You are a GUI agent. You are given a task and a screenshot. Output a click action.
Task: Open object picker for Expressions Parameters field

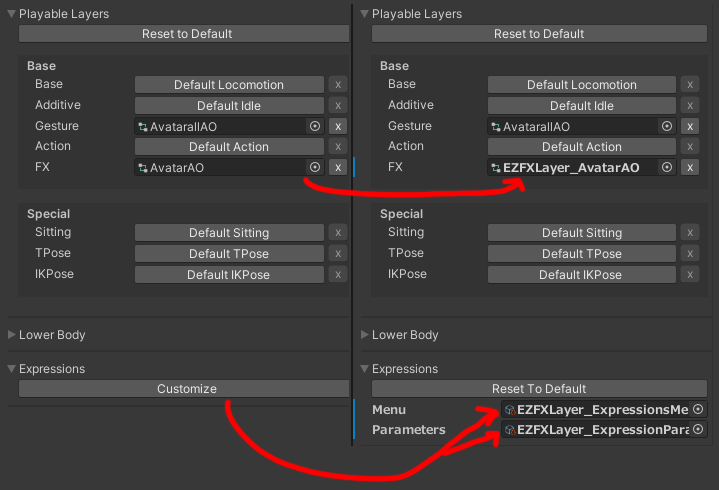(x=698, y=429)
